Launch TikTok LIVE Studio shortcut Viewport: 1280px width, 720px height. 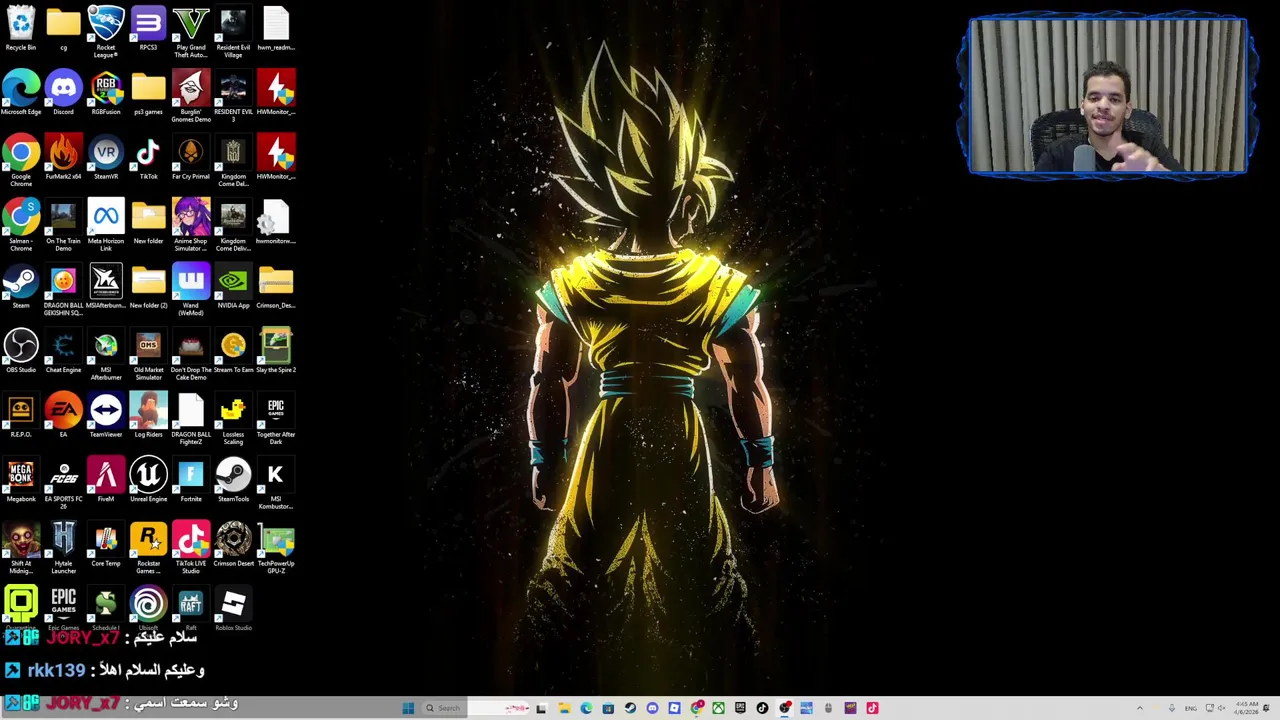pyautogui.click(x=191, y=547)
